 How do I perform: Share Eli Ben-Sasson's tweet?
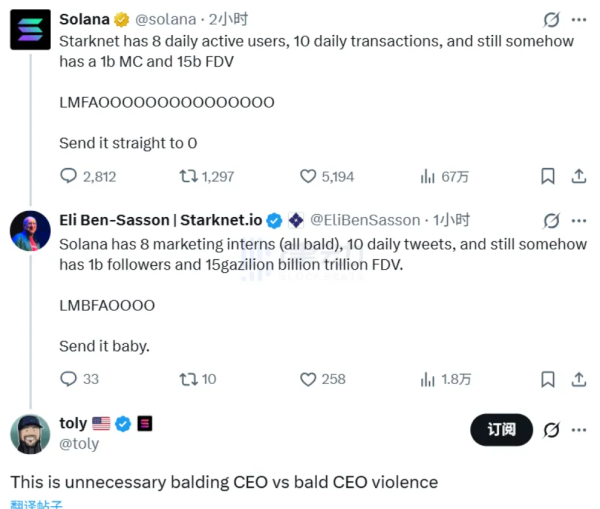[578, 379]
